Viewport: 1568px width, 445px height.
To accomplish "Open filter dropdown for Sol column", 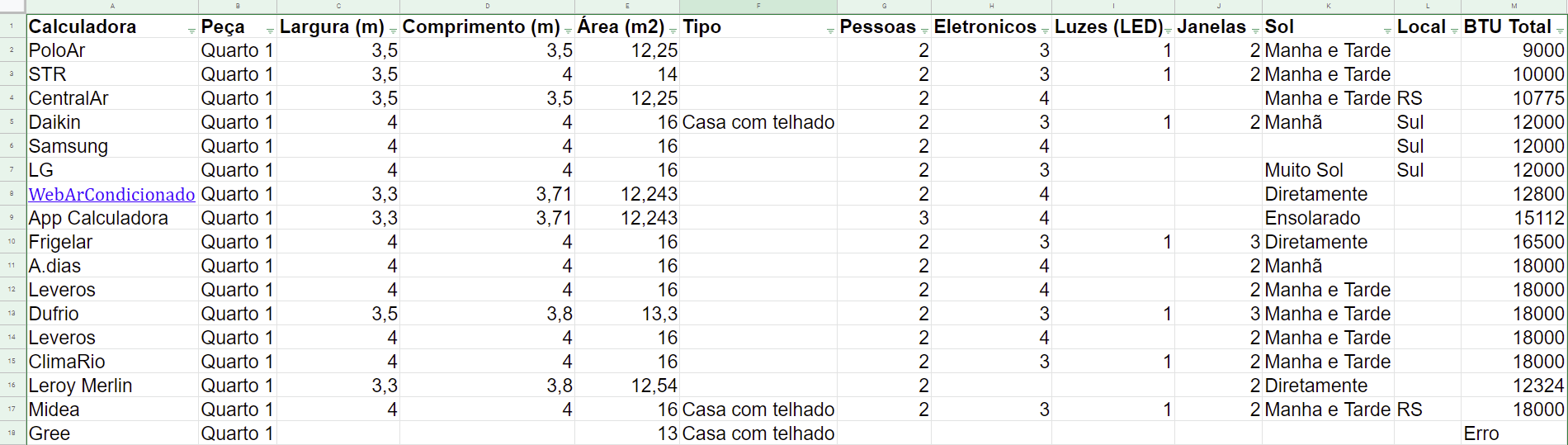I will pyautogui.click(x=1387, y=31).
